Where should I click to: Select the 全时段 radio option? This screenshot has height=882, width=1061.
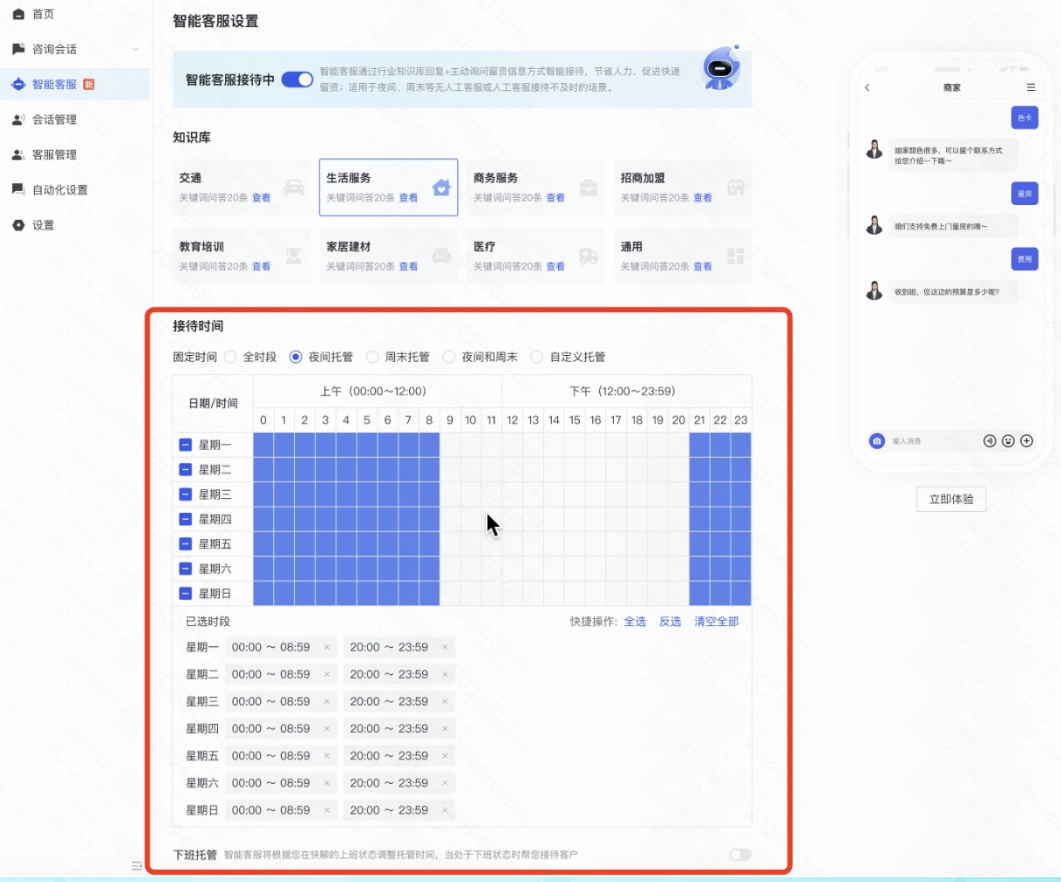tap(231, 357)
